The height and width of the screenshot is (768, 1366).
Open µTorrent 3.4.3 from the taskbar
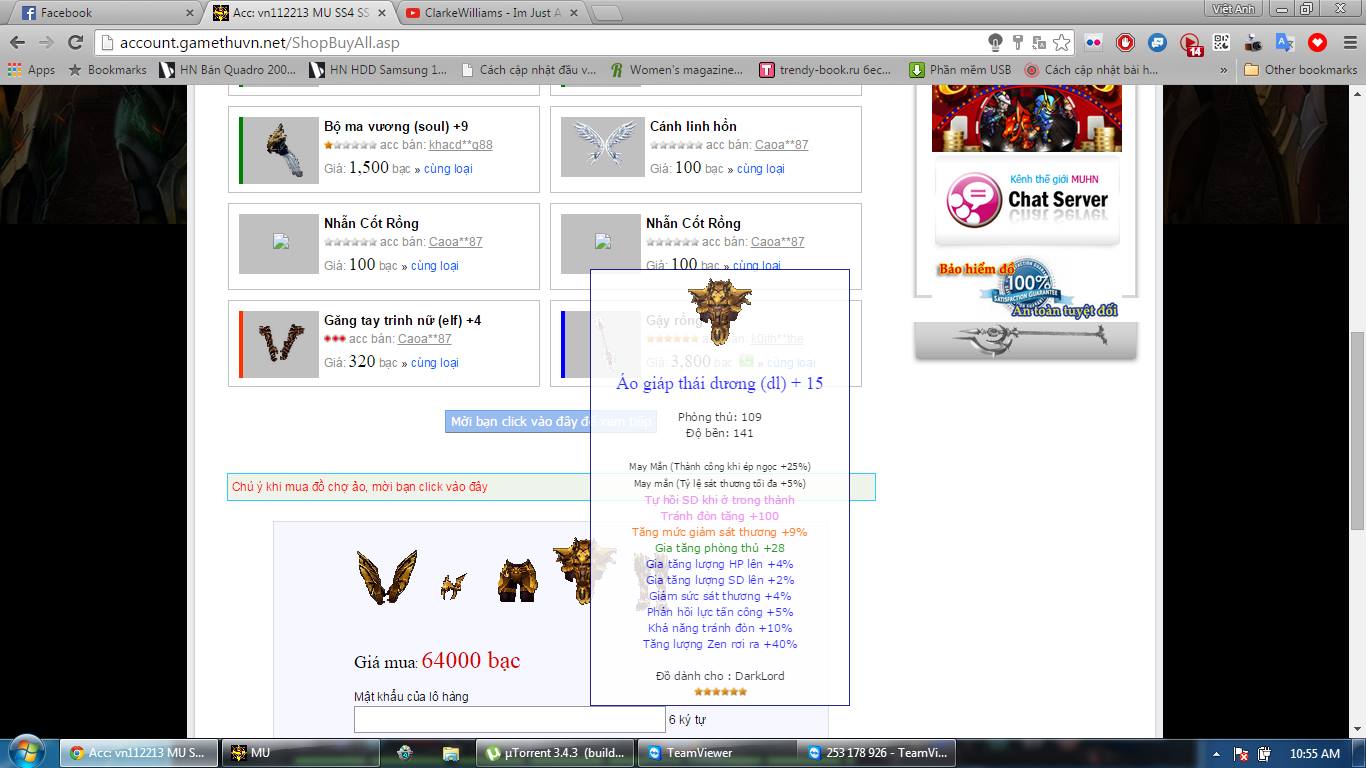coord(556,753)
